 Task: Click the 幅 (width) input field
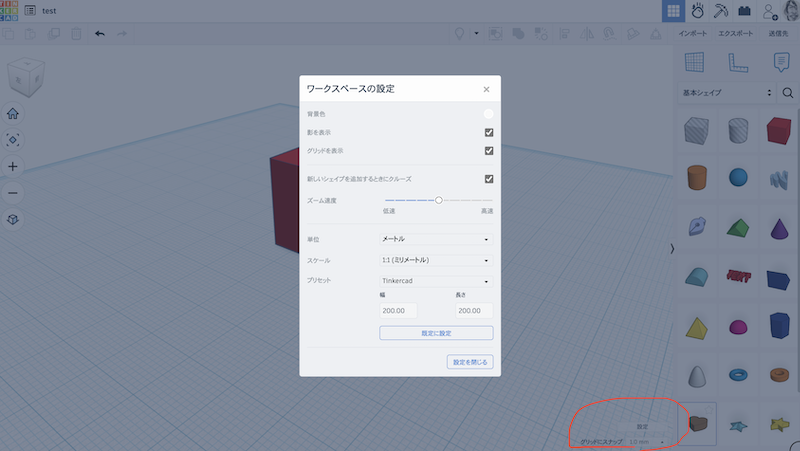398,311
